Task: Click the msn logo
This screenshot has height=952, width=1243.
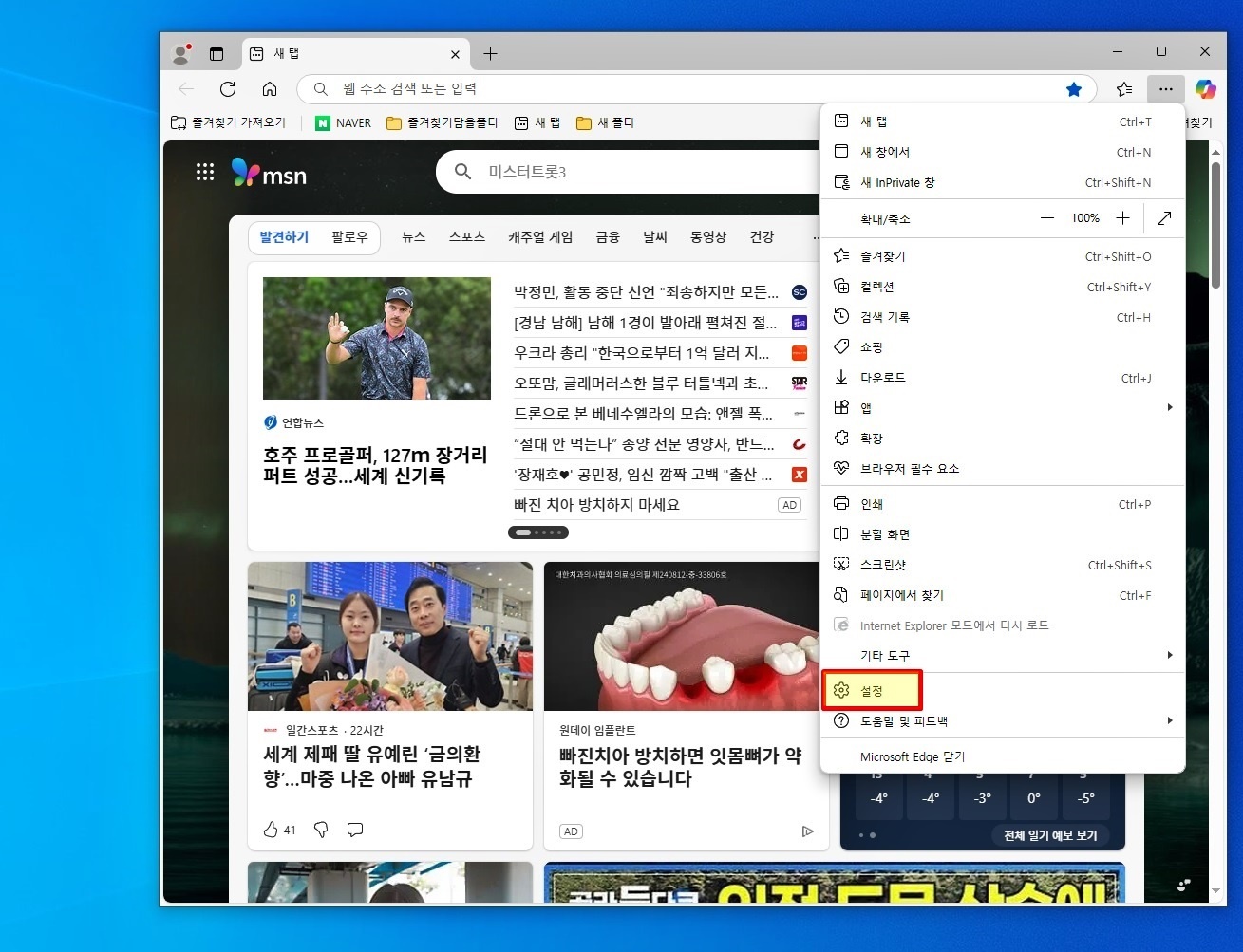Action: tap(270, 173)
